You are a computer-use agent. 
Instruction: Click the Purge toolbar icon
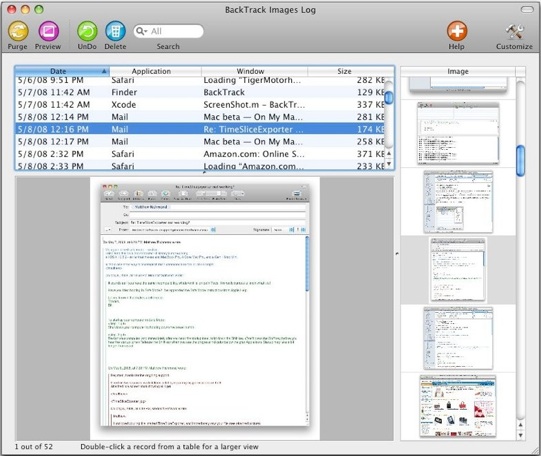tap(18, 31)
